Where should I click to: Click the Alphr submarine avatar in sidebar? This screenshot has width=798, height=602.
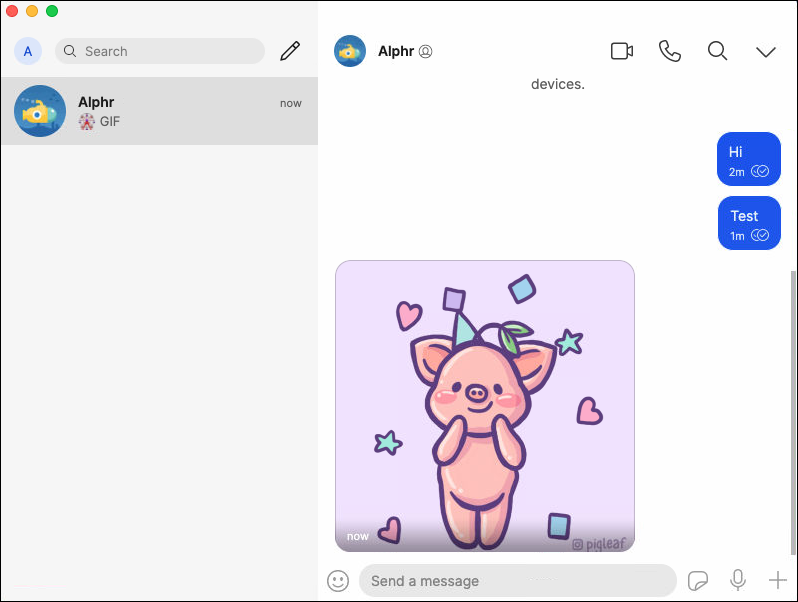click(x=40, y=111)
